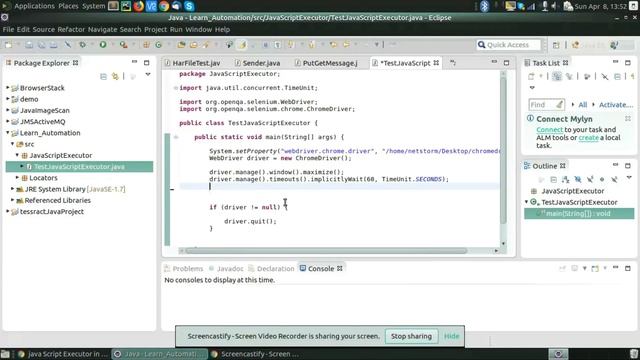640x360 pixels.
Task: Open the Refactor menu
Action: point(71,29)
